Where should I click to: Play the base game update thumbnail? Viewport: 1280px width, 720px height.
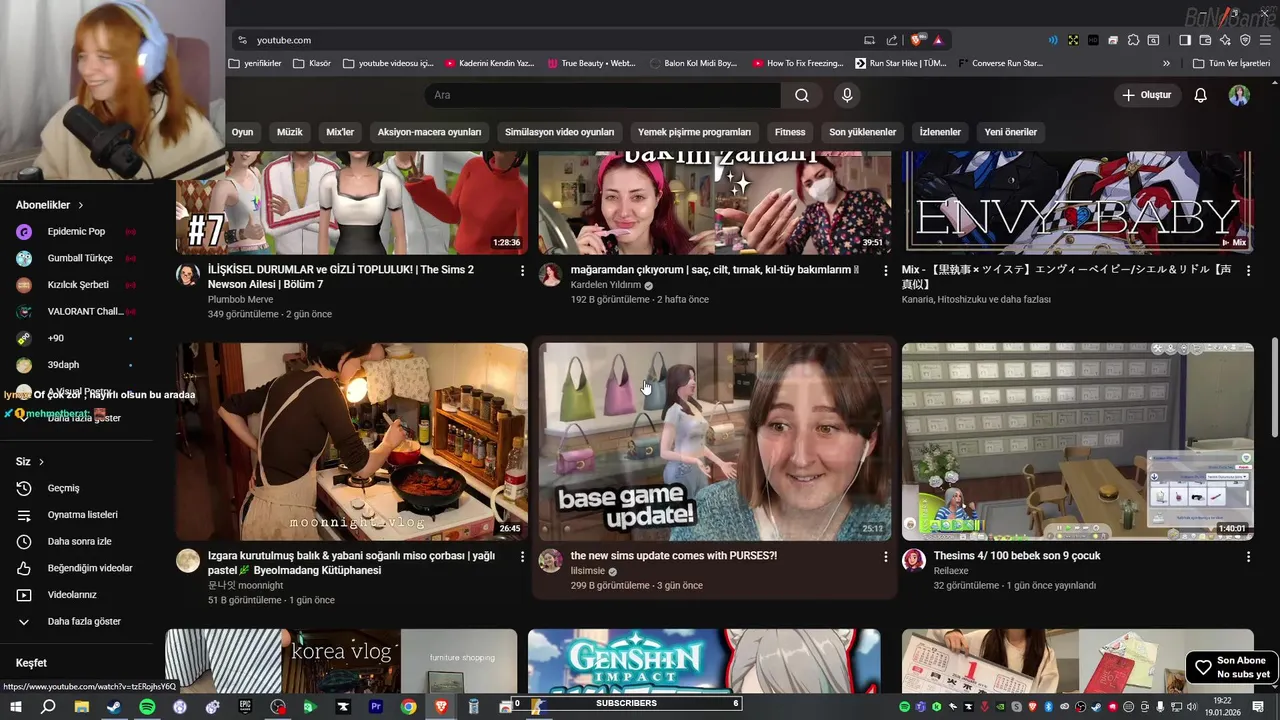[715, 442]
